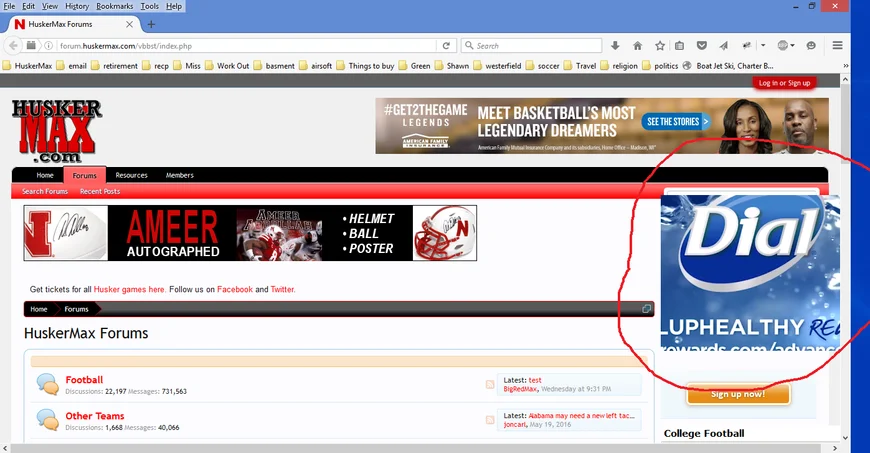870x453 pixels.
Task: Open the politics bookmark folder
Action: [x=660, y=66]
